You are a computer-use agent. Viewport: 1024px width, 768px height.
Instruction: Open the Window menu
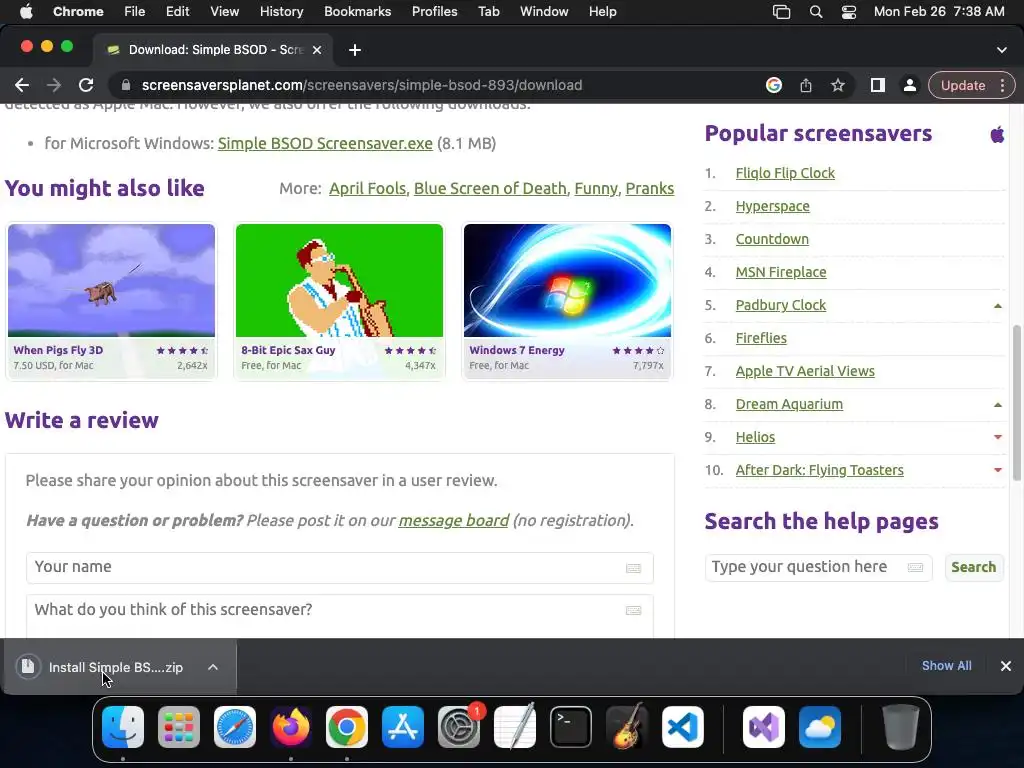coord(544,12)
